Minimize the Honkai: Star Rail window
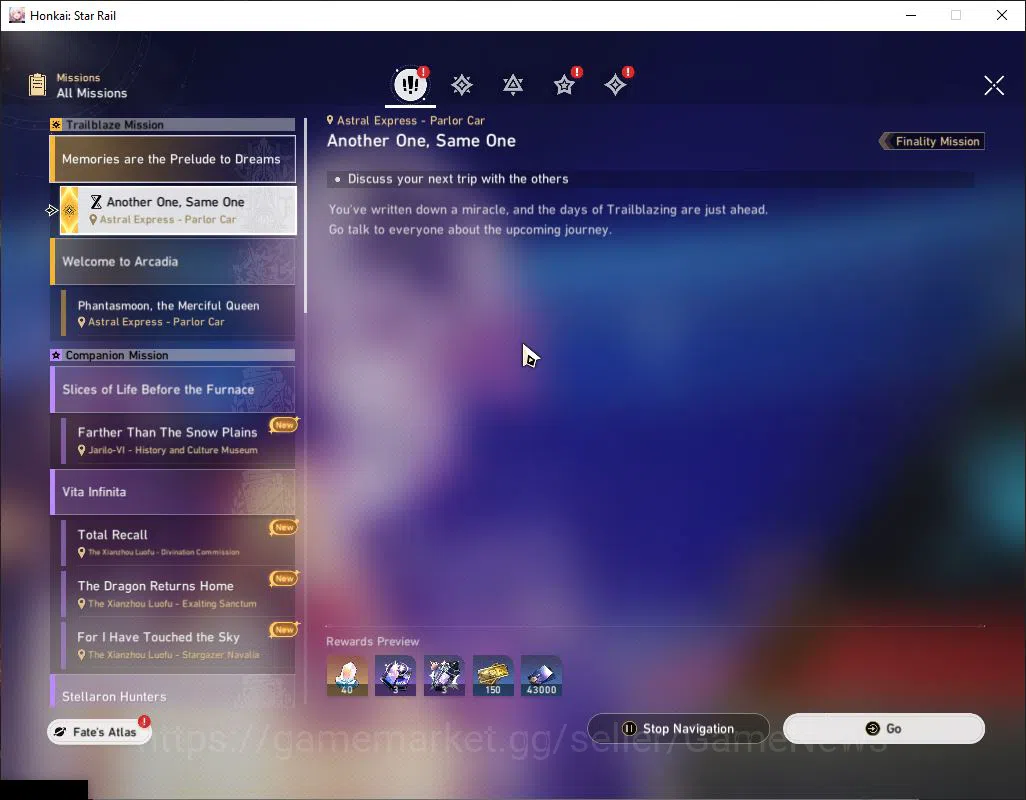Viewport: 1026px width, 800px height. (x=911, y=15)
